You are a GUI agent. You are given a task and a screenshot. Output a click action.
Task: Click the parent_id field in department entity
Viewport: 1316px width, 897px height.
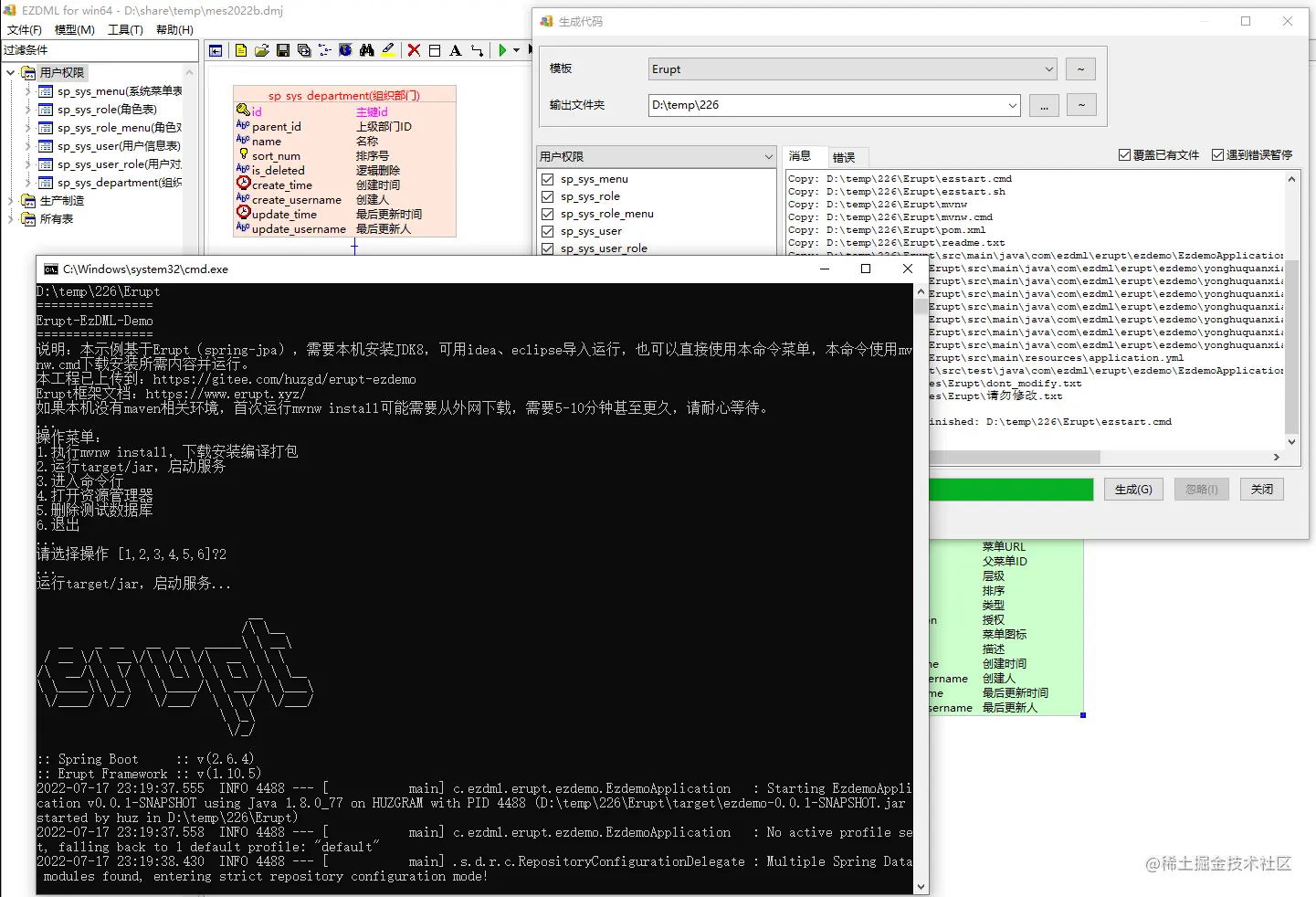(277, 127)
